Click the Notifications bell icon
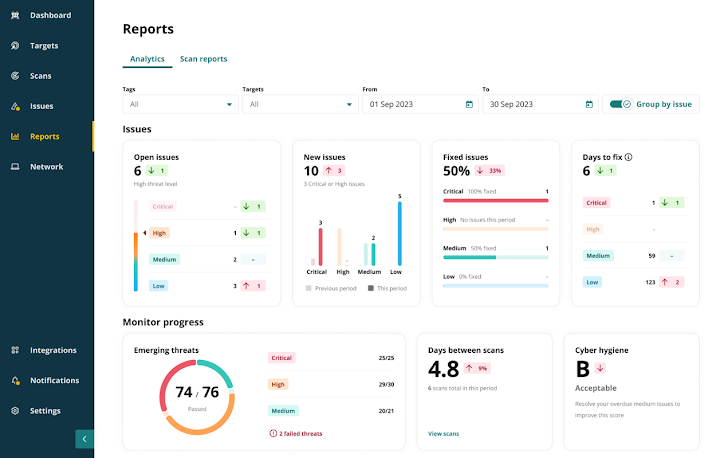The image size is (728, 458). pos(15,381)
